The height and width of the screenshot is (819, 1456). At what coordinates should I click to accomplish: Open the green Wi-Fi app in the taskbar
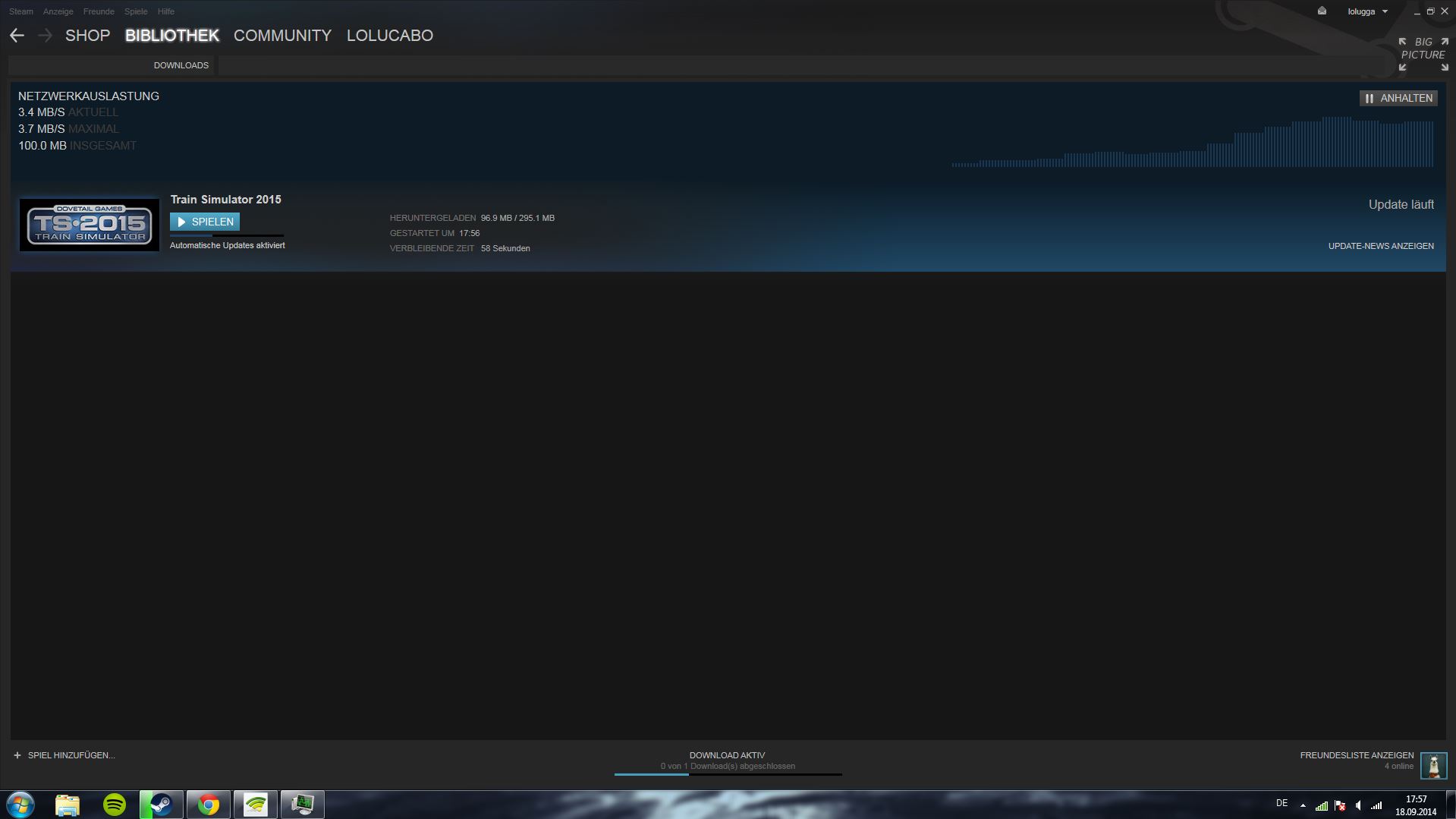[x=256, y=805]
